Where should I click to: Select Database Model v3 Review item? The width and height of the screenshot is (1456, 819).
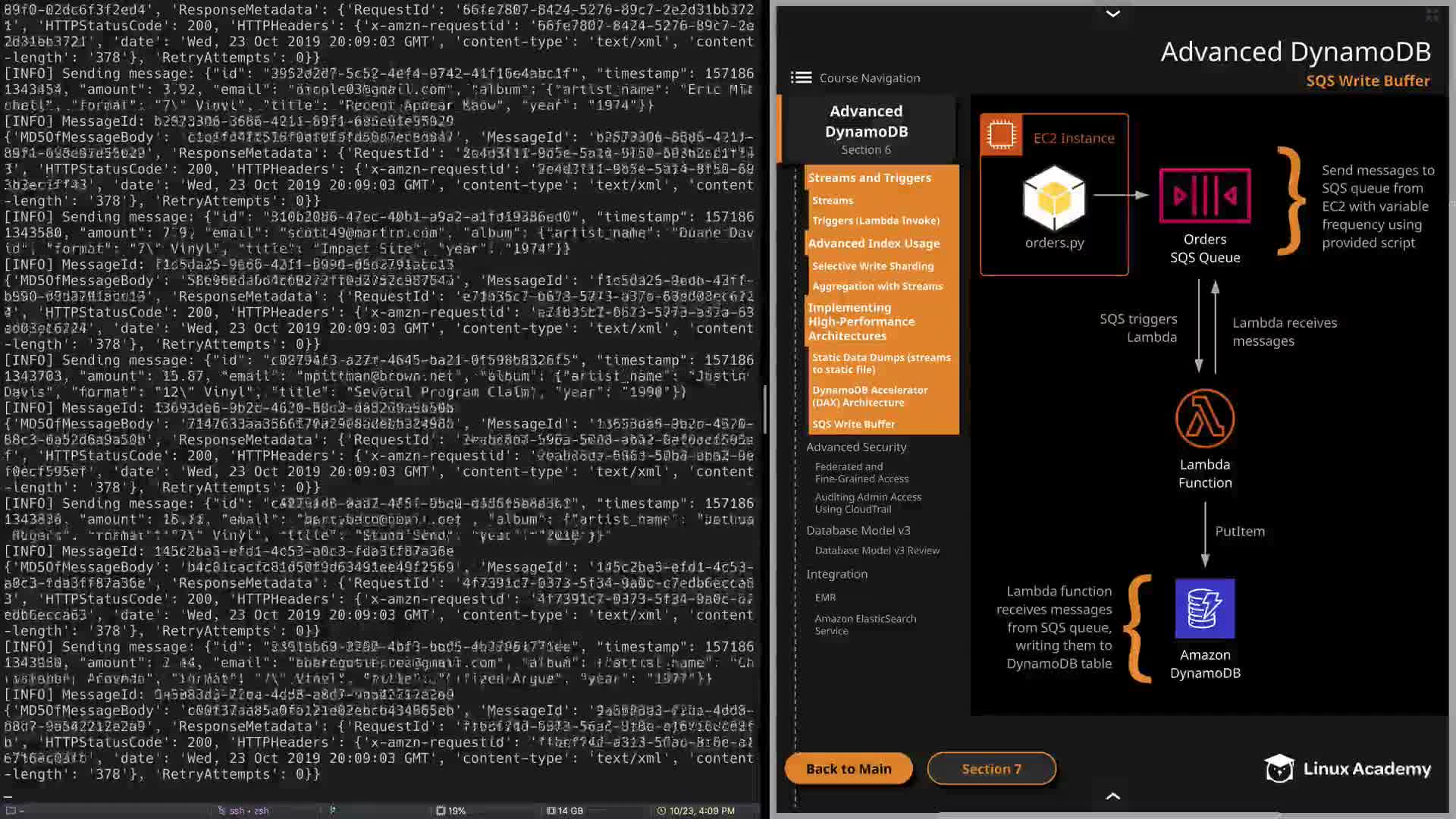pyautogui.click(x=877, y=551)
